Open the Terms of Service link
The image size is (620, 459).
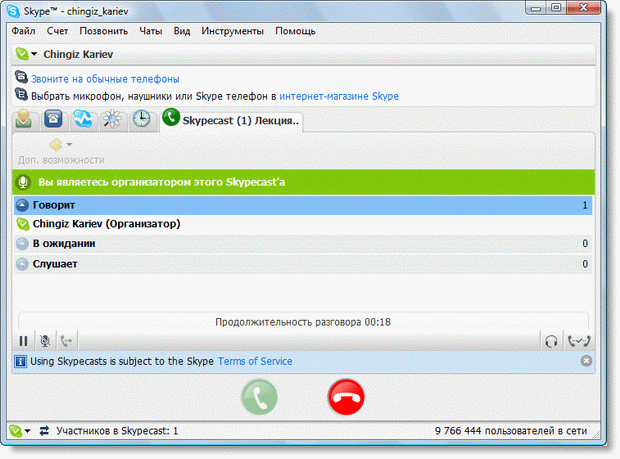coord(255,361)
